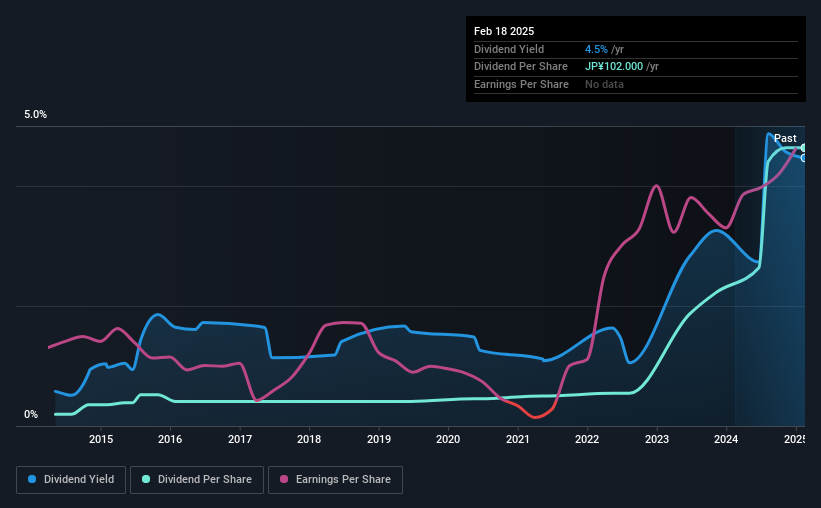The image size is (821, 508).
Task: Click the 0% y-axis label
Action: (31, 414)
